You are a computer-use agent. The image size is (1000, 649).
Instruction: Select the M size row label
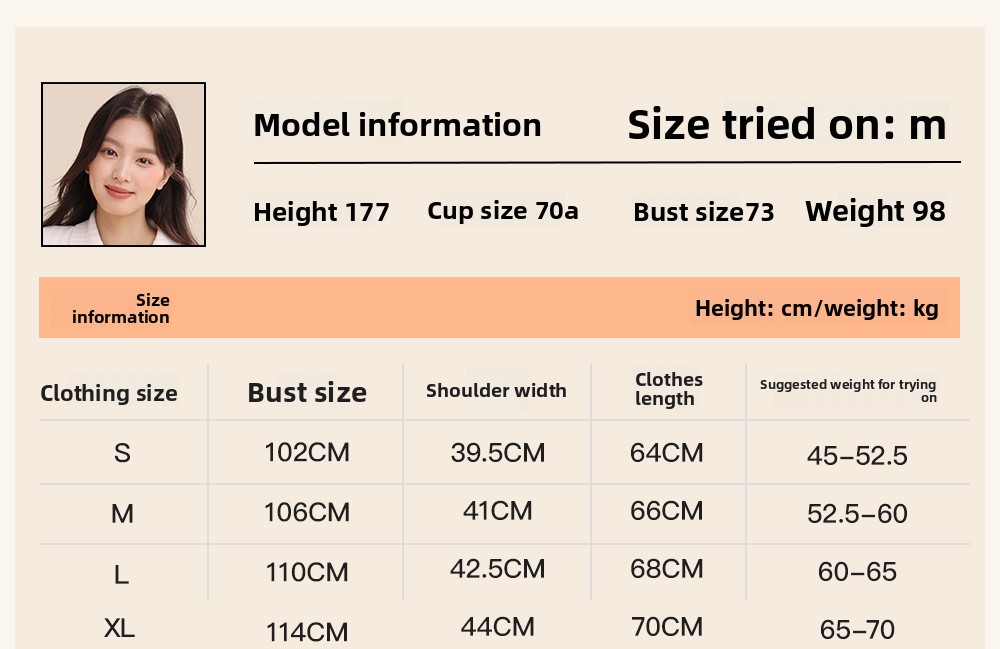pyautogui.click(x=122, y=514)
